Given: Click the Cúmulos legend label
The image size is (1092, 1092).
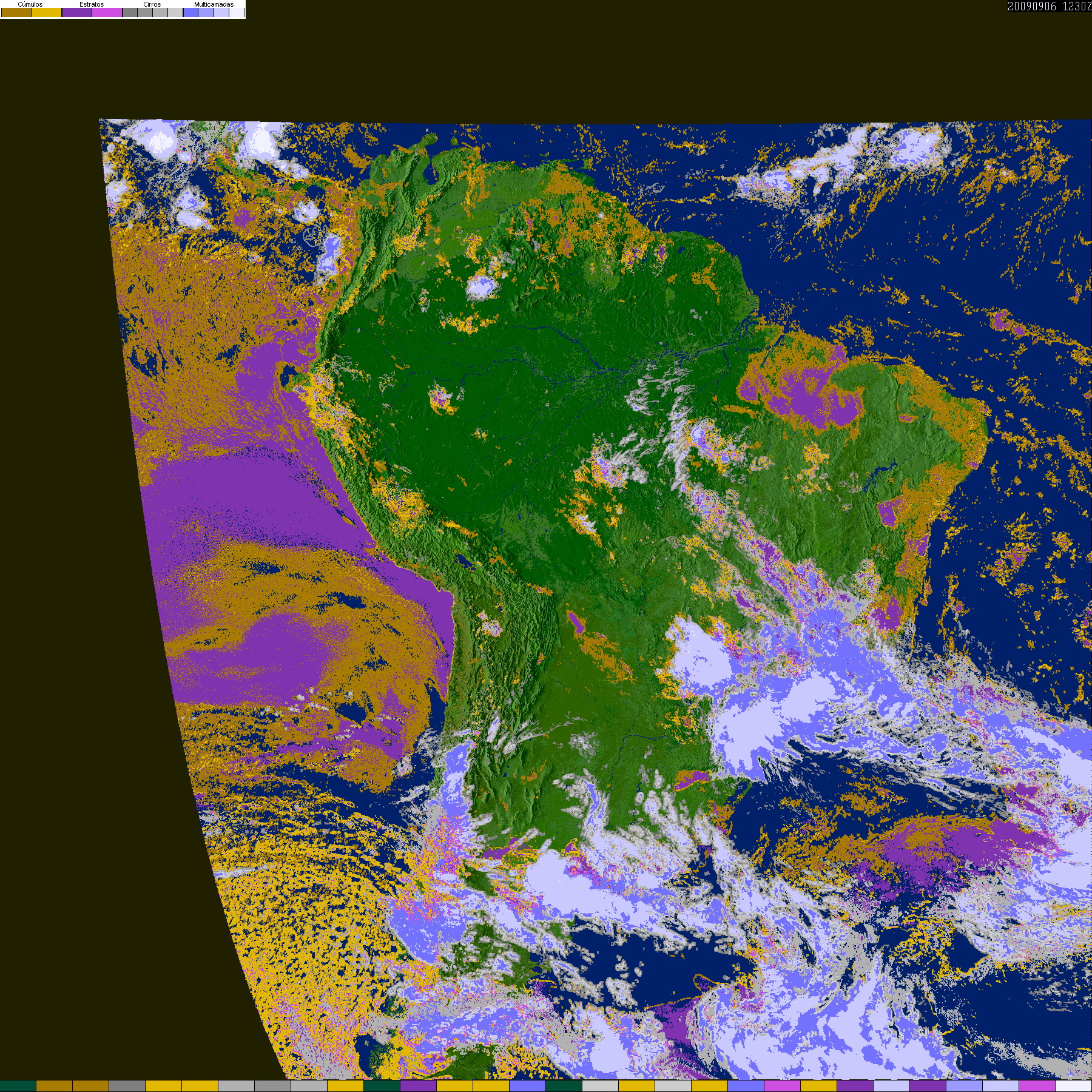Looking at the screenshot, I should pos(30,4).
